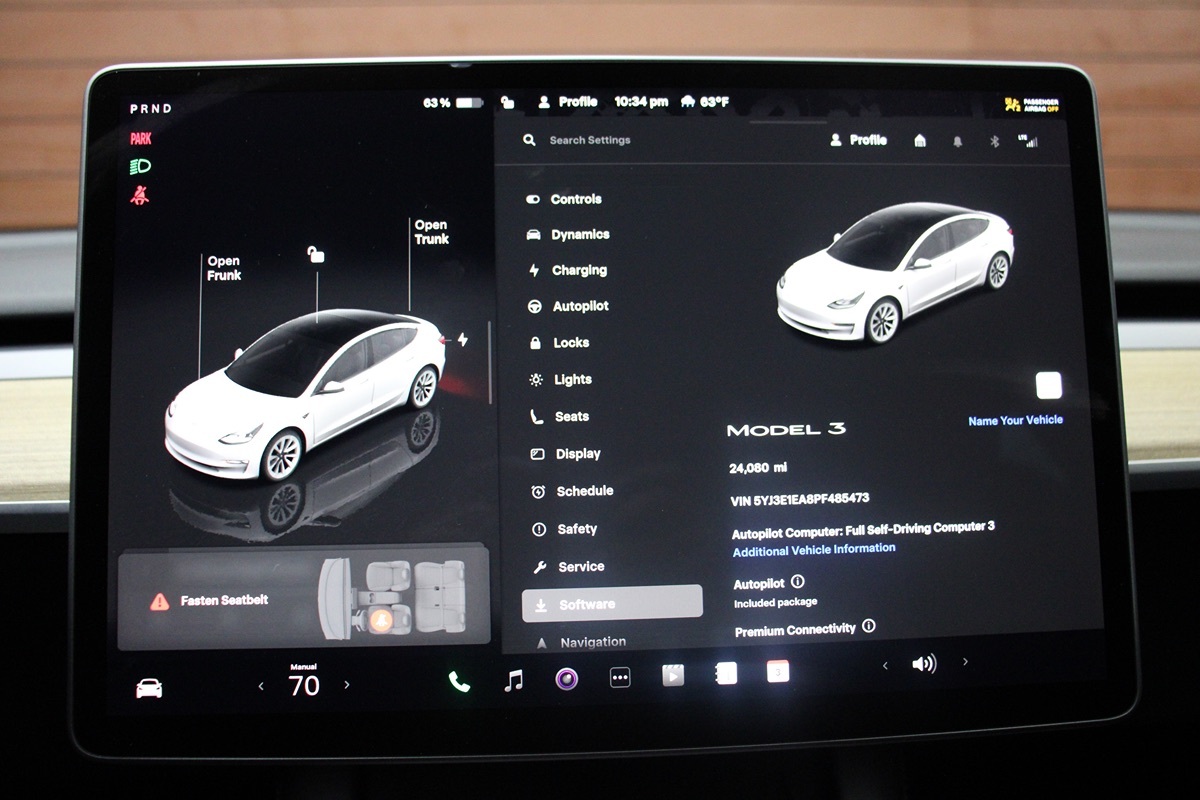The image size is (1200, 800).
Task: Increase cabin temperature with right chevron
Action: [x=347, y=685]
